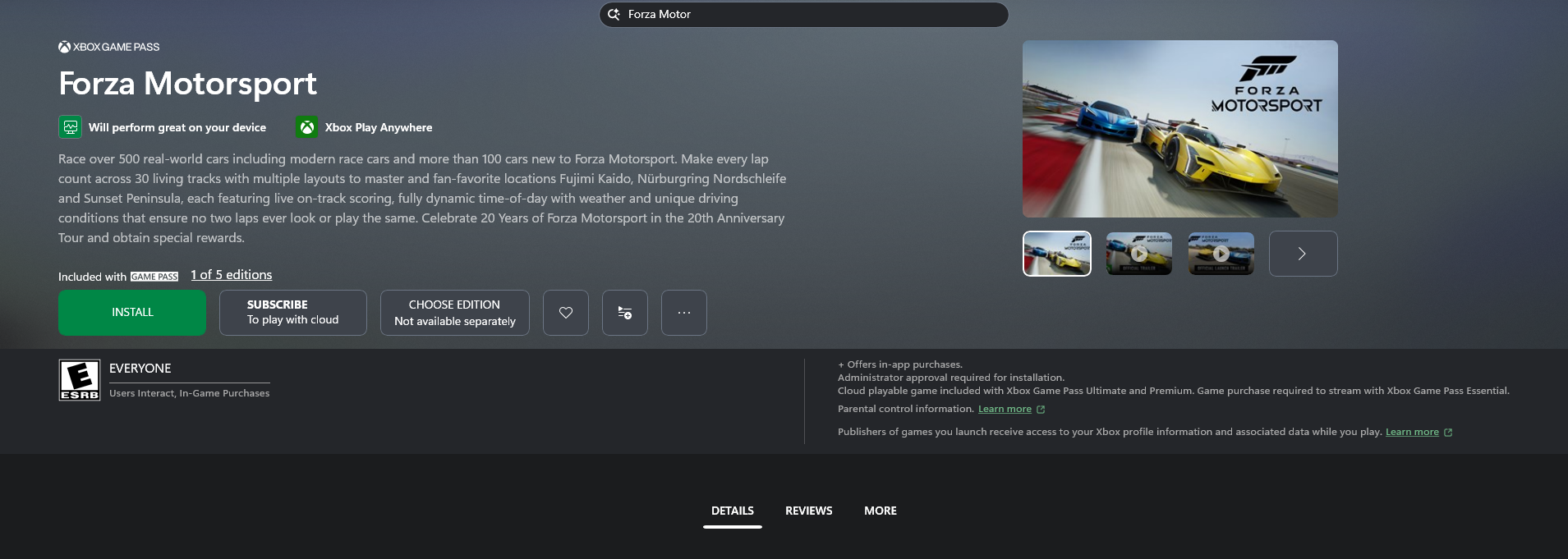The height and width of the screenshot is (559, 1568).
Task: Click the search icon in search bar
Action: pyautogui.click(x=614, y=15)
